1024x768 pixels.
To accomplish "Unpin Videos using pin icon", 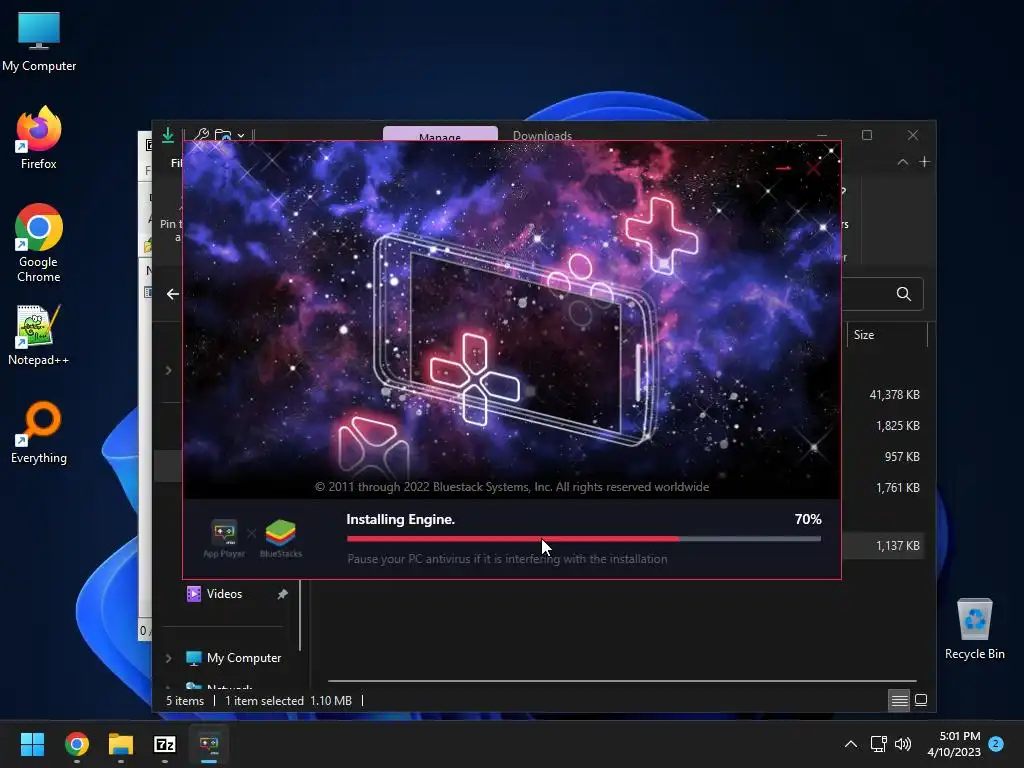I will point(282,594).
